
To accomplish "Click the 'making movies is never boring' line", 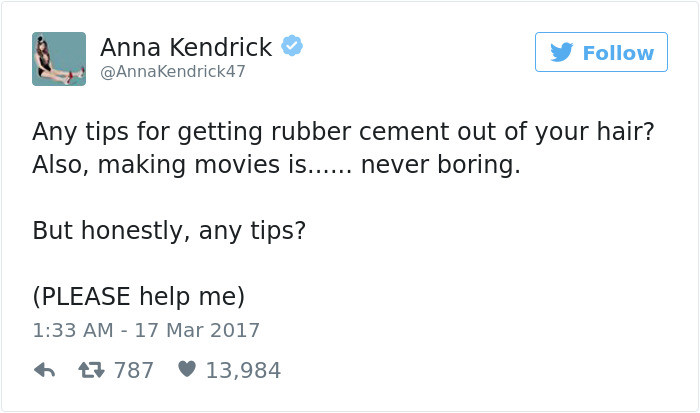I will 276,165.
